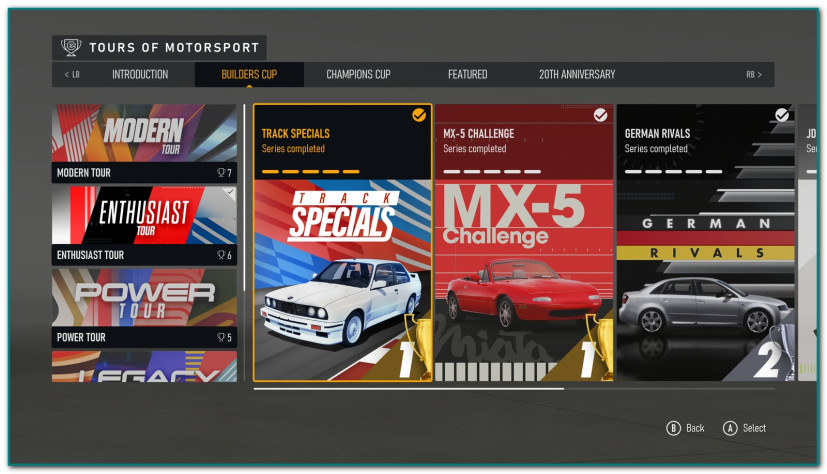This screenshot has height=474, width=827.
Task: Open the 20th Anniversary tab
Action: (x=577, y=74)
